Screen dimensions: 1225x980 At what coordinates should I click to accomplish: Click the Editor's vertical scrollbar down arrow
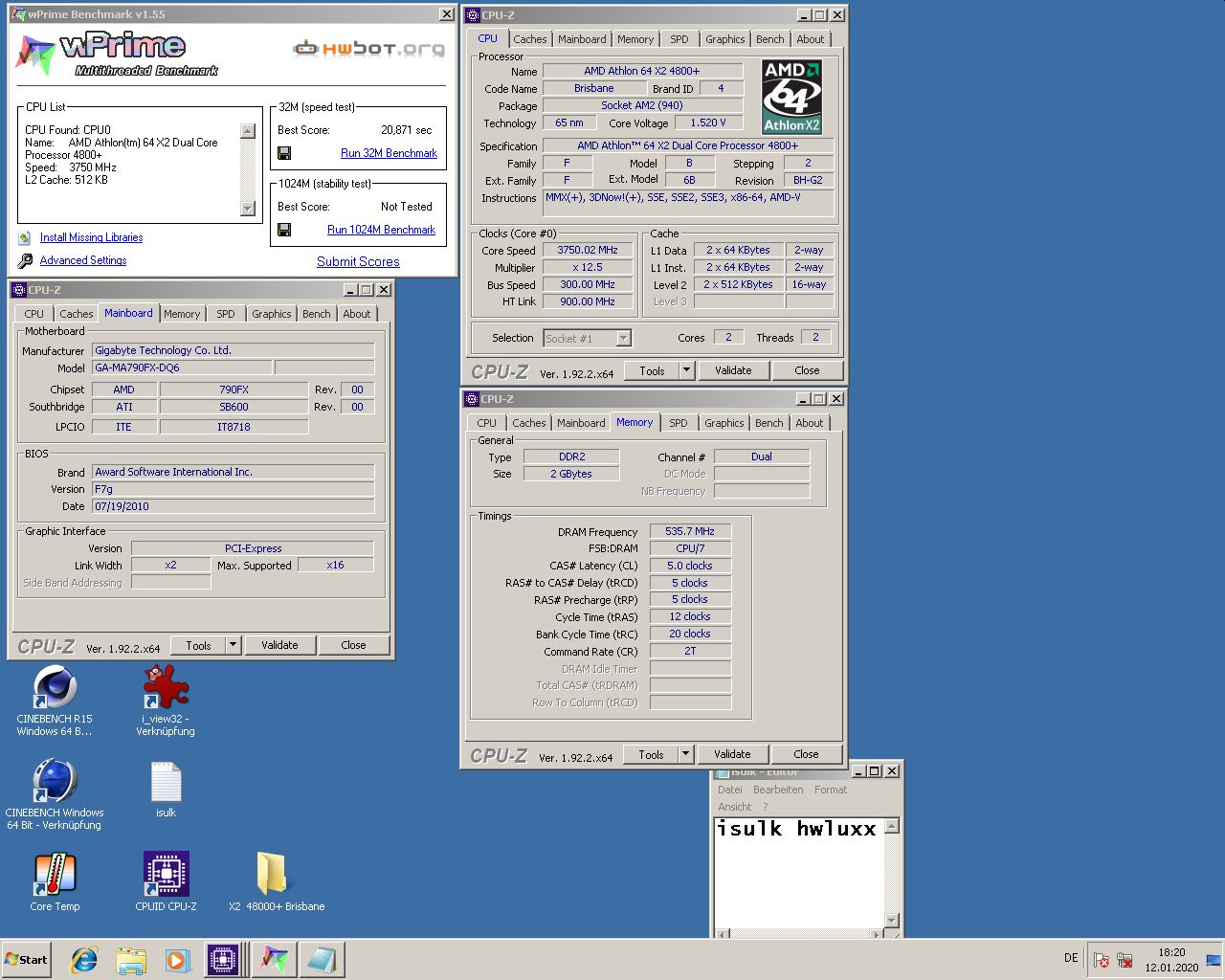(x=892, y=921)
